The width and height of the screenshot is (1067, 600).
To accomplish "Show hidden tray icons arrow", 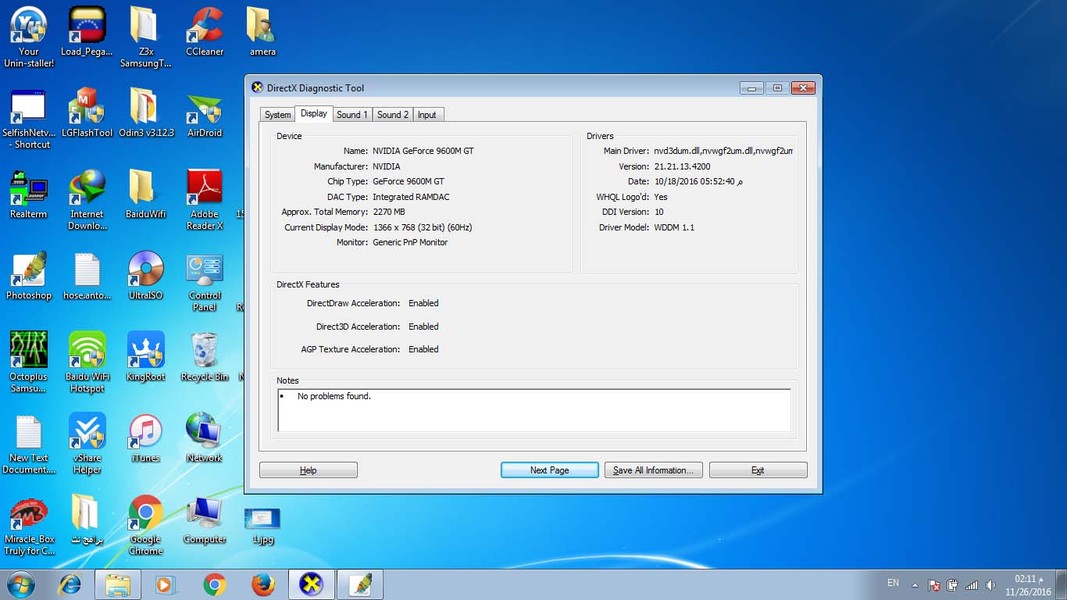I will tap(915, 586).
